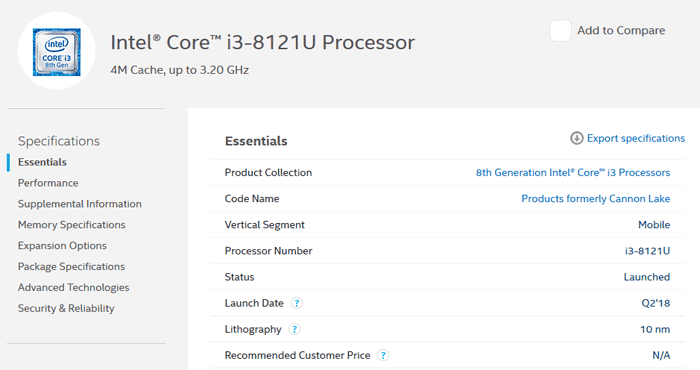Check the Add to Compare checkbox
This screenshot has height=370, width=700.
(560, 30)
